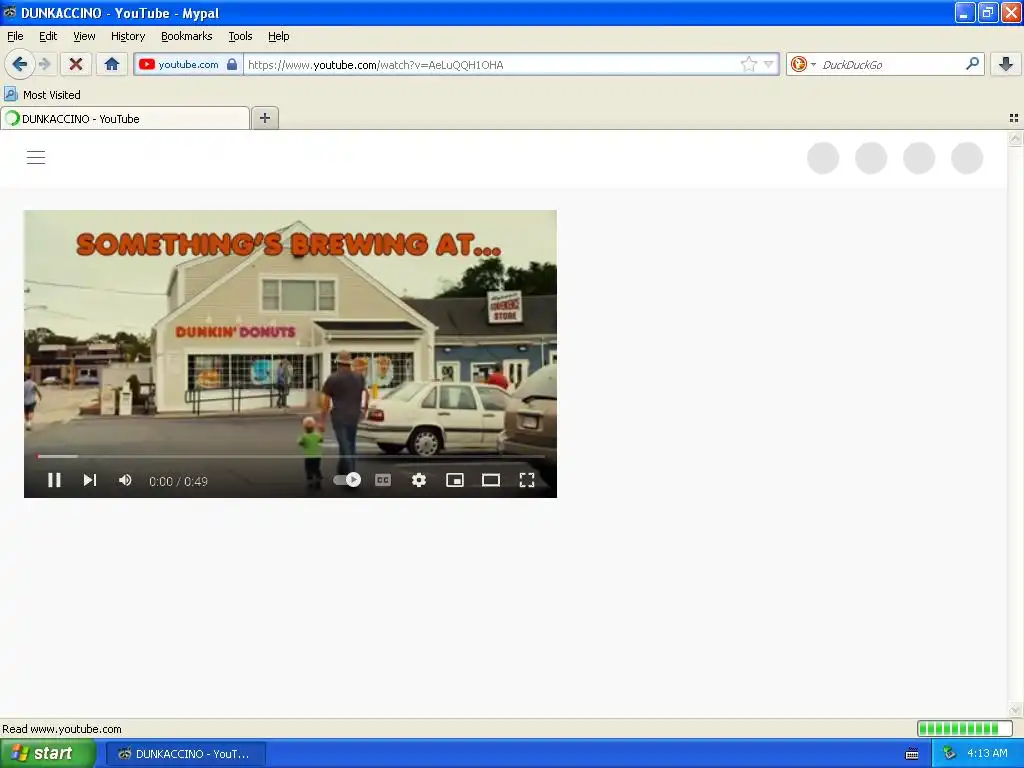
Task: Switch to theater mode
Action: click(x=490, y=480)
